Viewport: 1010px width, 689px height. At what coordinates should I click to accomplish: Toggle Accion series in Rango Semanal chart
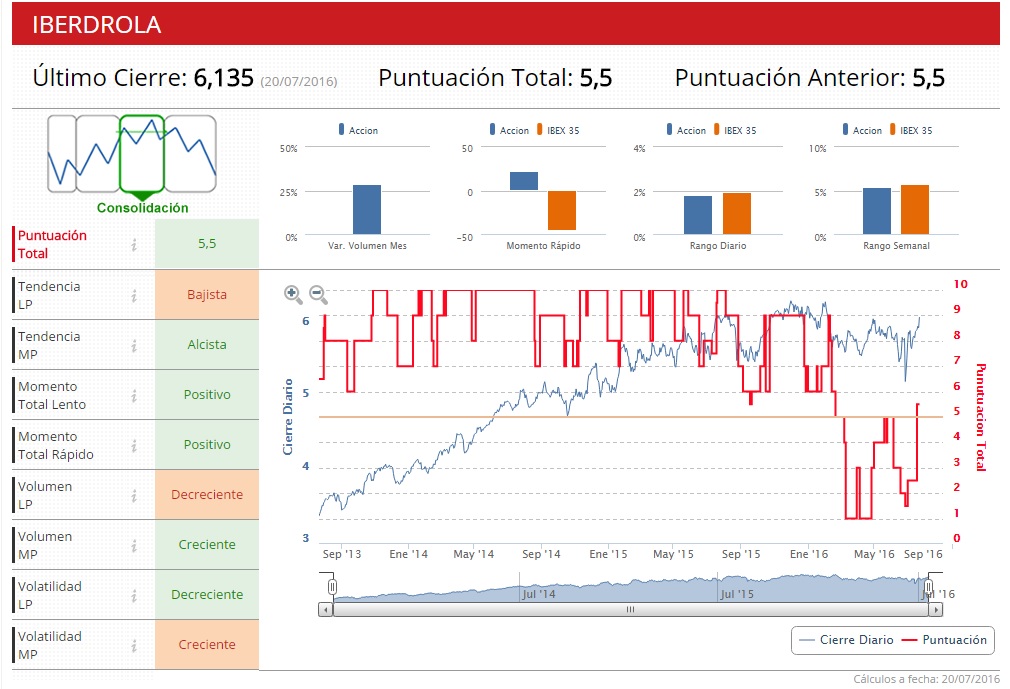862,130
